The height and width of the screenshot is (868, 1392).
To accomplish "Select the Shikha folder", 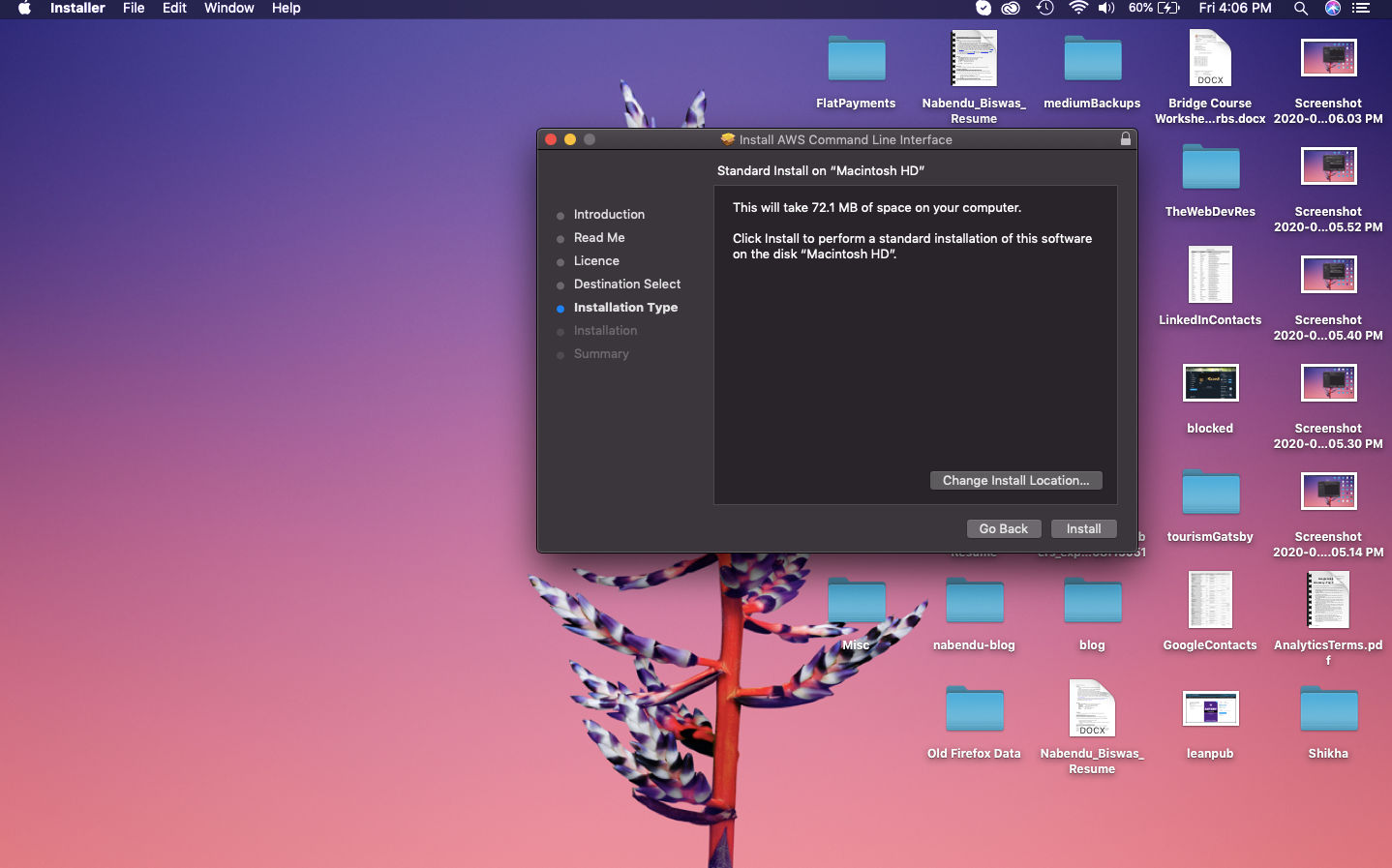I will click(x=1329, y=709).
